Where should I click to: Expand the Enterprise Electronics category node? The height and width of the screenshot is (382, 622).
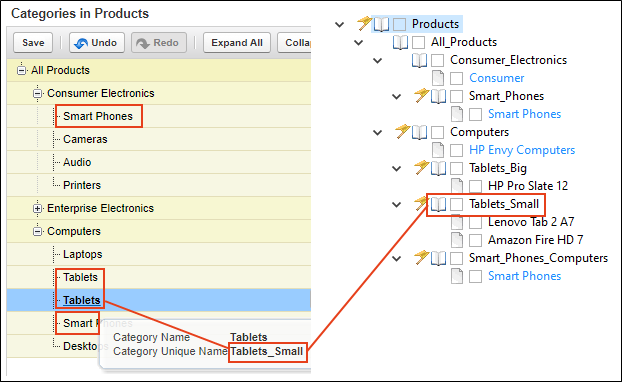point(37,208)
